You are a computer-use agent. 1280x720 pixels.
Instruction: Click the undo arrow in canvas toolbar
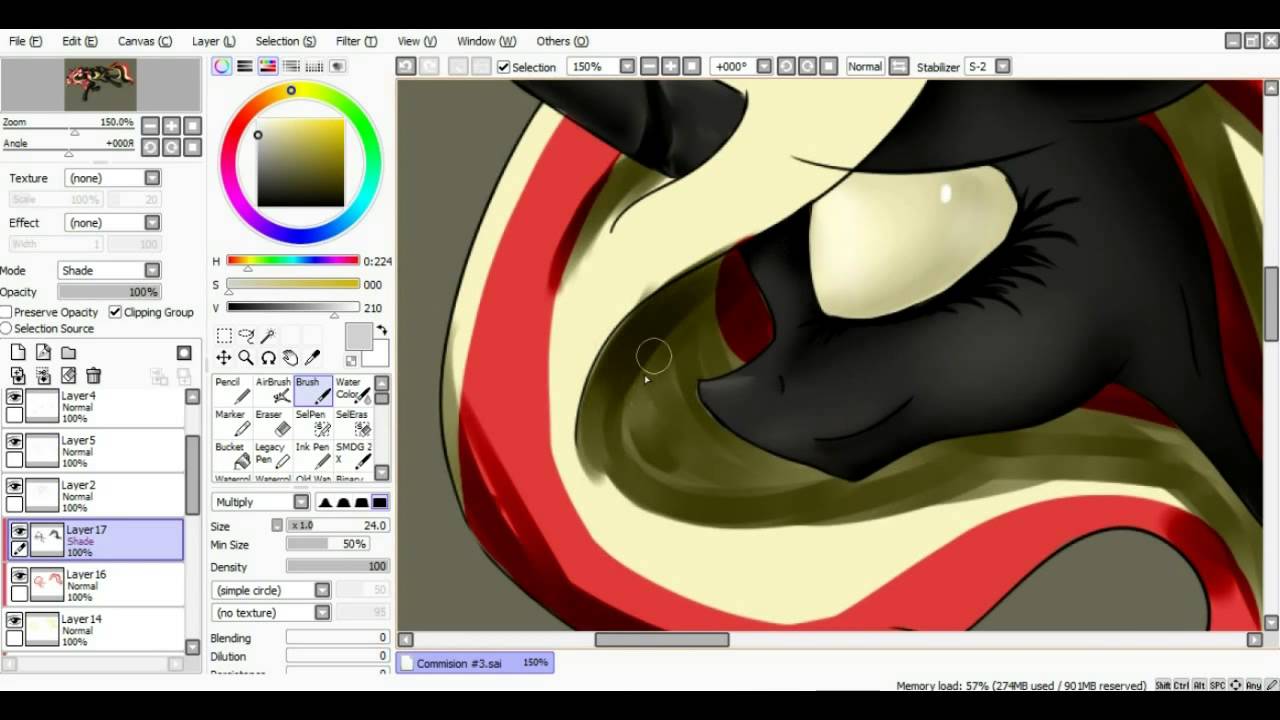(405, 66)
